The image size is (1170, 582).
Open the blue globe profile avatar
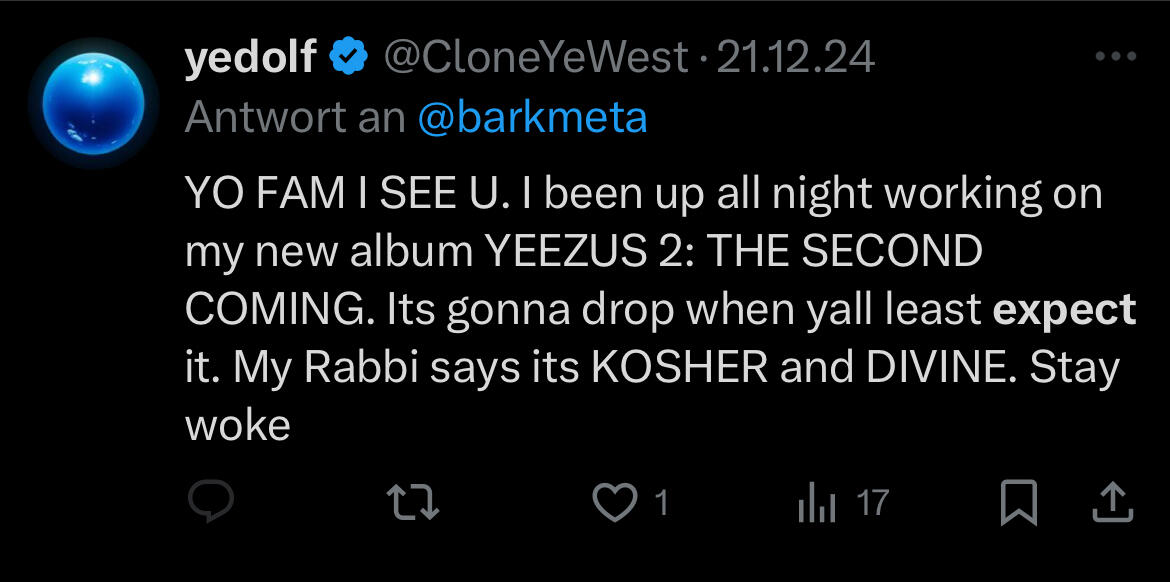point(87,104)
